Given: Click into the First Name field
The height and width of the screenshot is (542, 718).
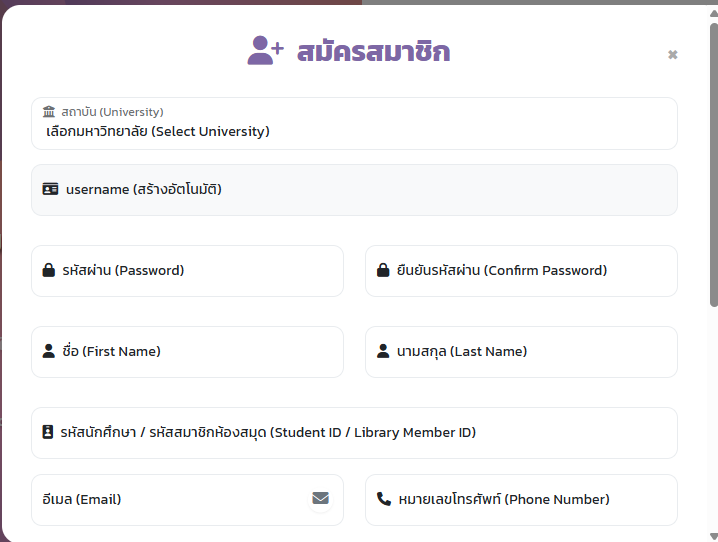Looking at the screenshot, I should click(187, 352).
